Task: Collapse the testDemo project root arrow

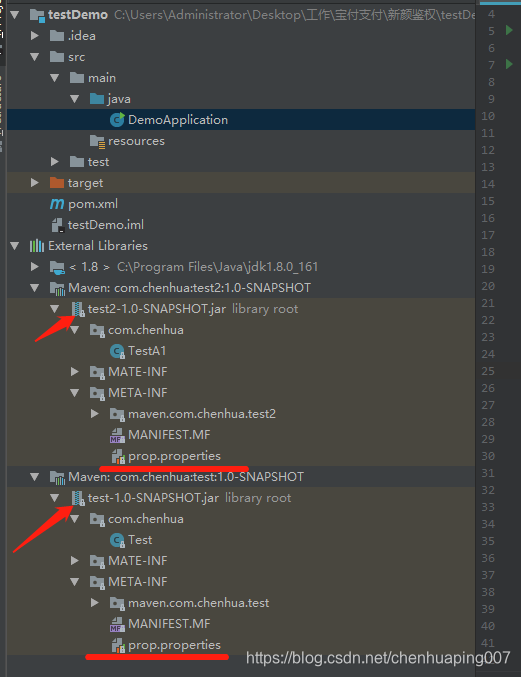Action: (15, 15)
